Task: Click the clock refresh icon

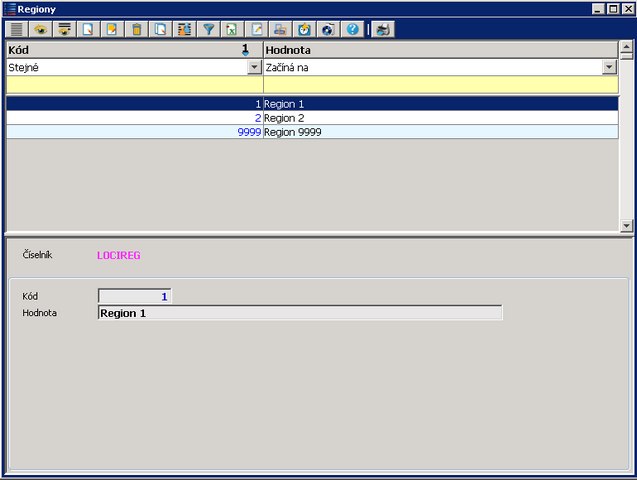Action: [x=304, y=29]
